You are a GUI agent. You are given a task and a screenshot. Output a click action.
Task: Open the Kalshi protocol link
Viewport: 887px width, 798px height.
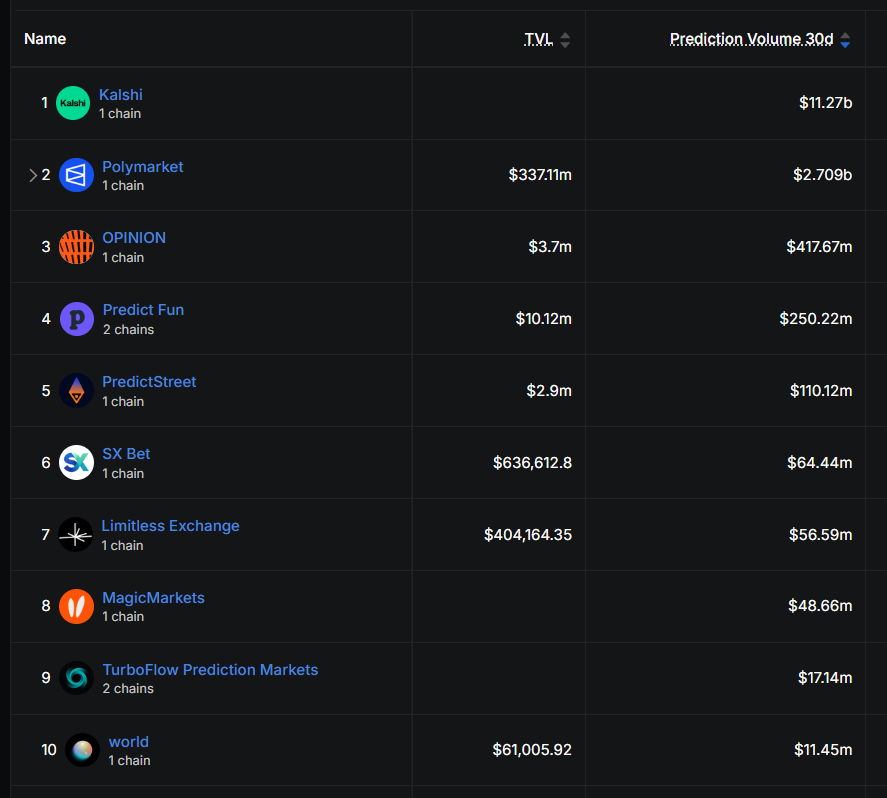(120, 94)
